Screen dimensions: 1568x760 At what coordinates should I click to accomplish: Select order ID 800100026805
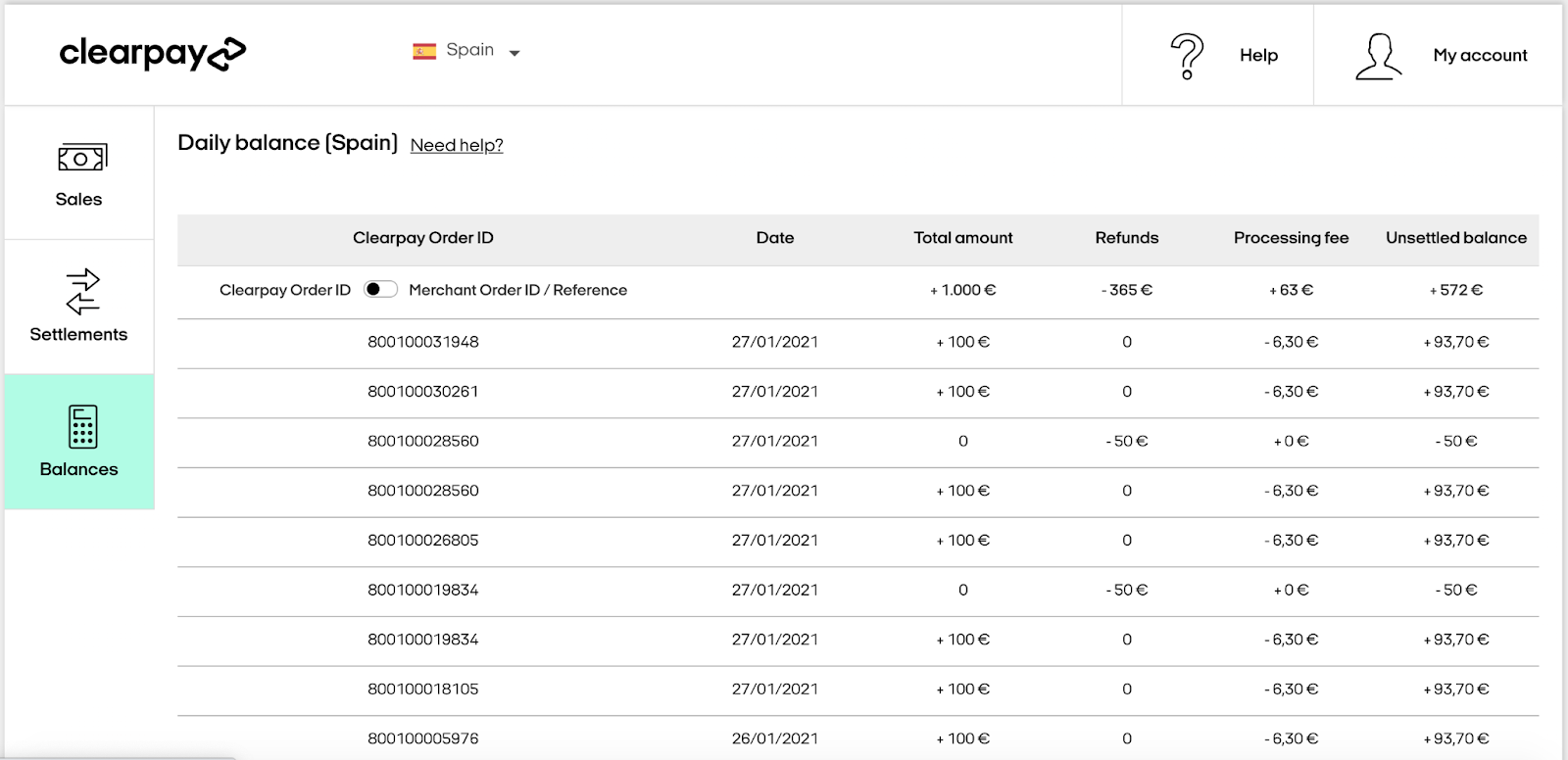tap(423, 541)
